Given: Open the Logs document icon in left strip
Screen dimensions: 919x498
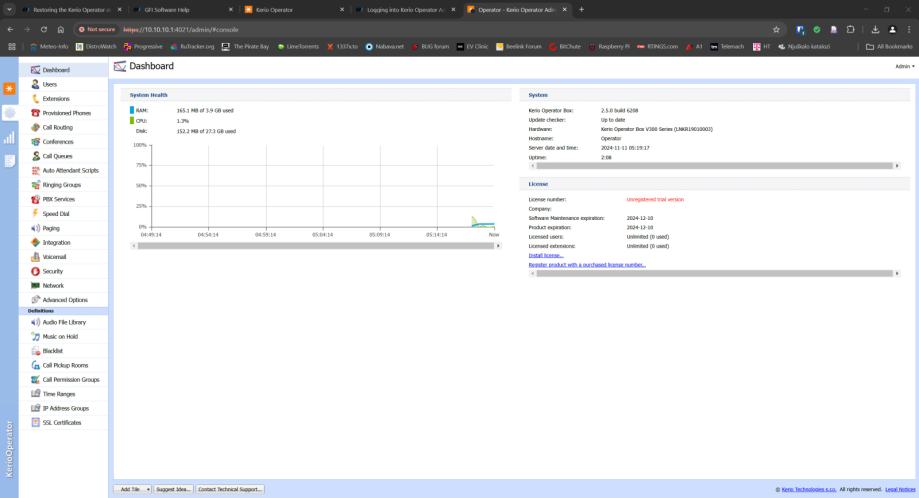Looking at the screenshot, I should 9,161.
